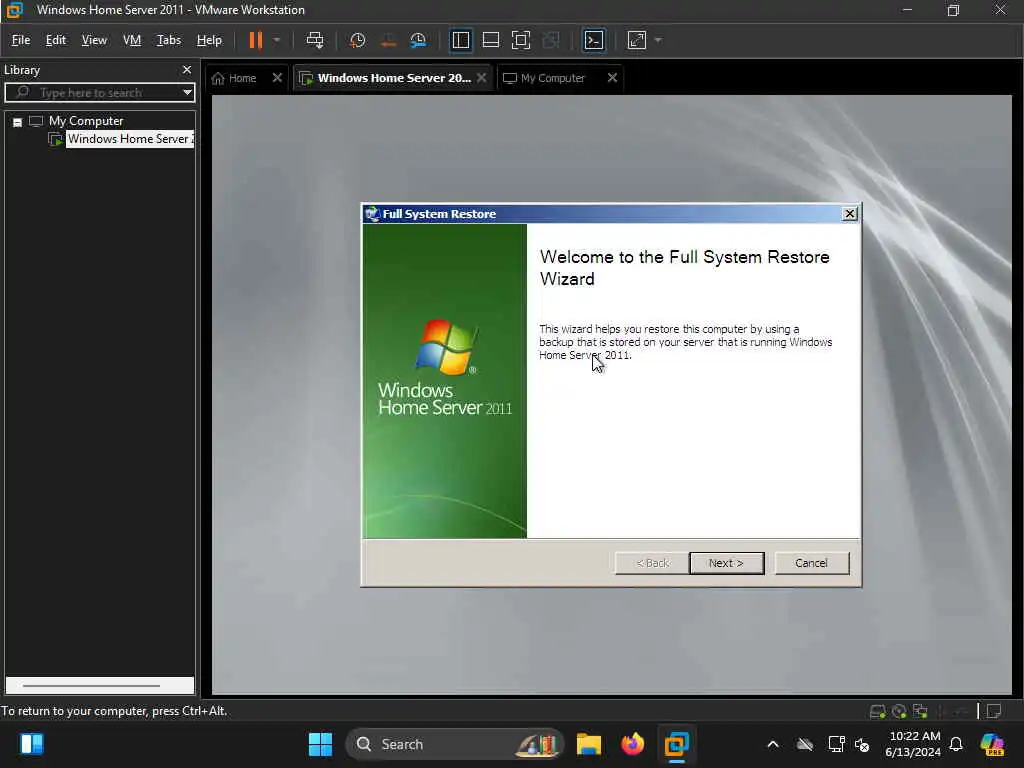
Task: Select Windows Home Server in library tree
Action: 130,138
